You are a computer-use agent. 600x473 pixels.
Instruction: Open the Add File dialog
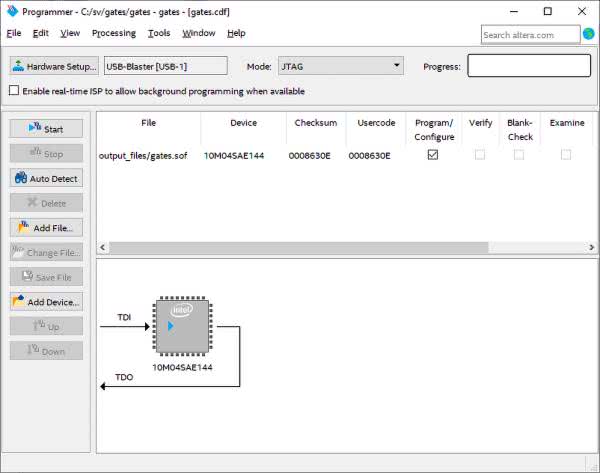(x=46, y=228)
